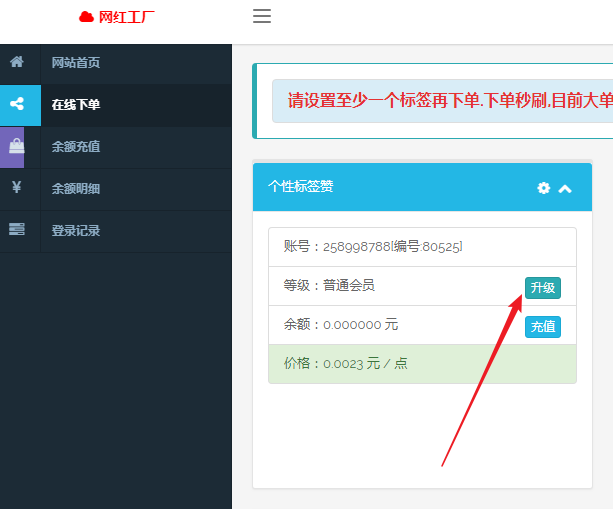
Task: Open the 网红工厂 site title link
Action: pyautogui.click(x=127, y=17)
